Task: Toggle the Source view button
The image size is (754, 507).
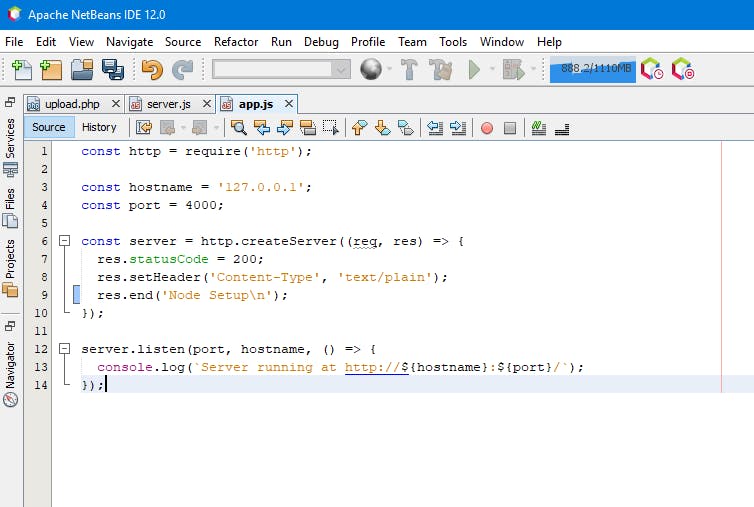Action: pos(48,127)
